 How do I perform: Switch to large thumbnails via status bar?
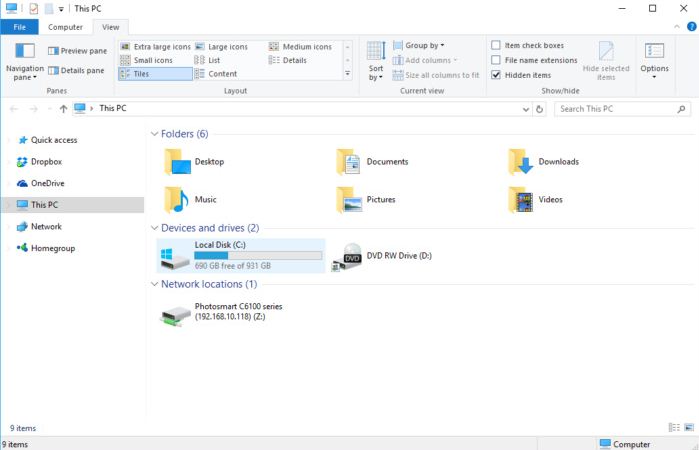(x=689, y=428)
